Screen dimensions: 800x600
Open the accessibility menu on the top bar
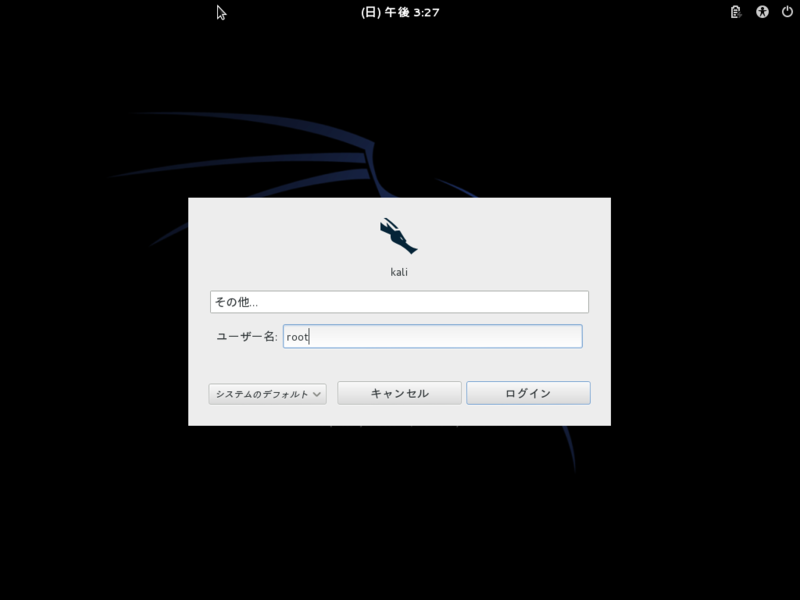(761, 12)
